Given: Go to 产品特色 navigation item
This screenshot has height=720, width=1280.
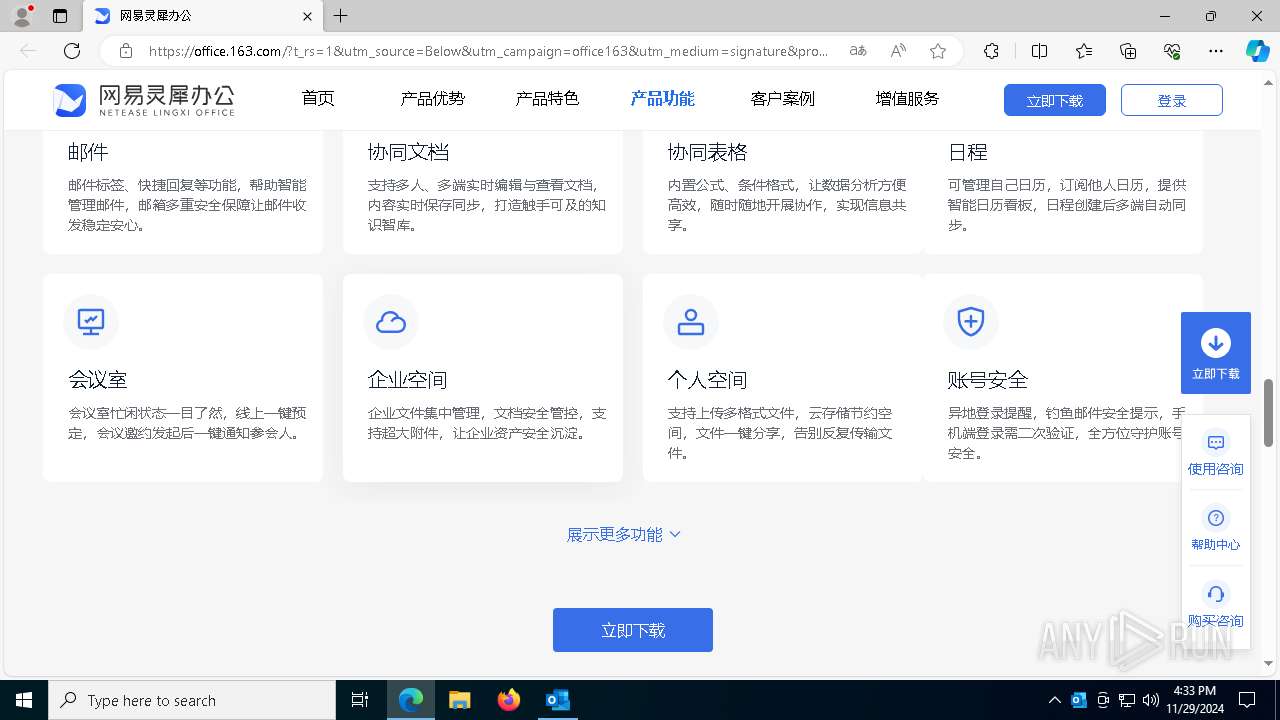Looking at the screenshot, I should pyautogui.click(x=547, y=99).
